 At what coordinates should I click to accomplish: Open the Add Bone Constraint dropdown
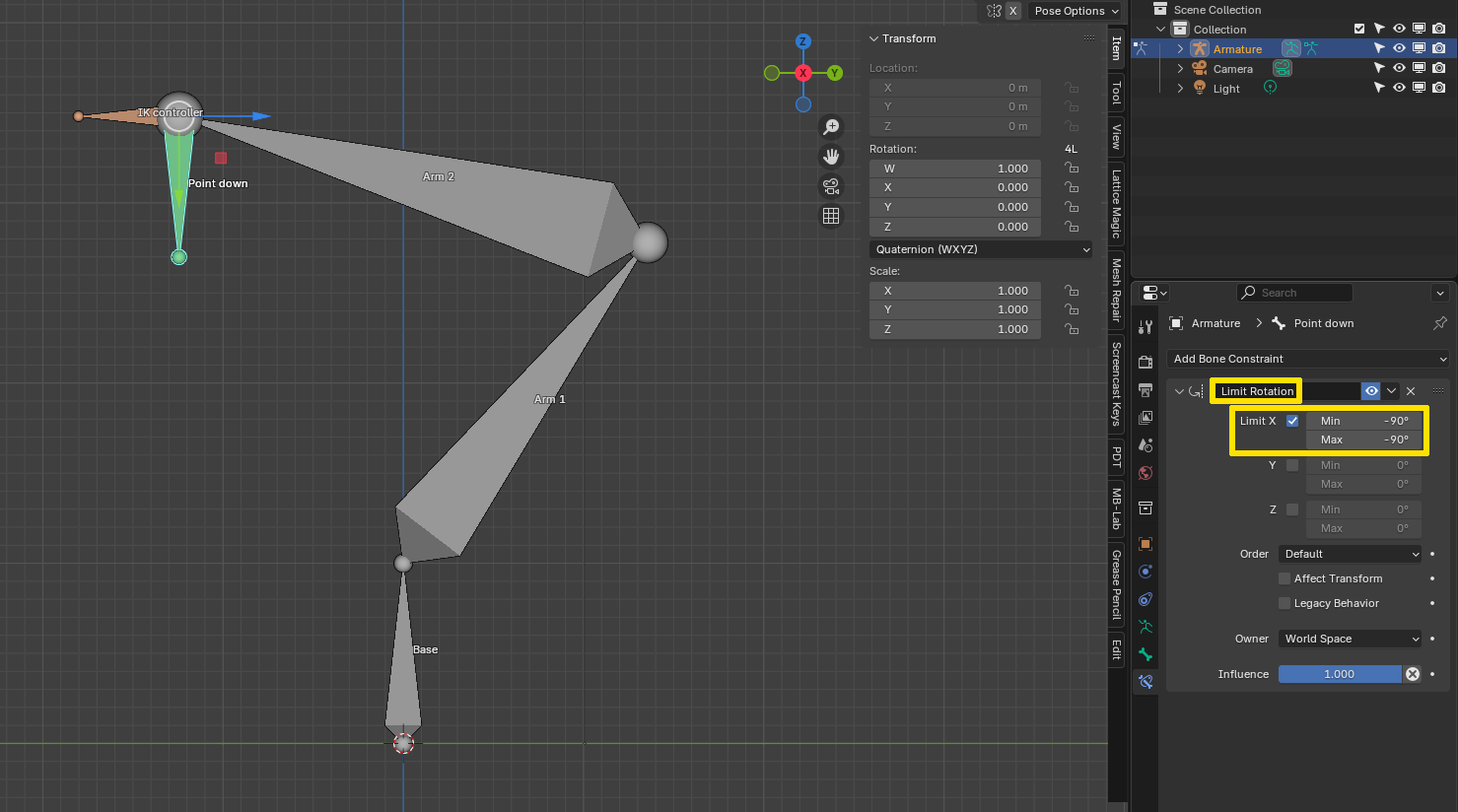point(1309,359)
